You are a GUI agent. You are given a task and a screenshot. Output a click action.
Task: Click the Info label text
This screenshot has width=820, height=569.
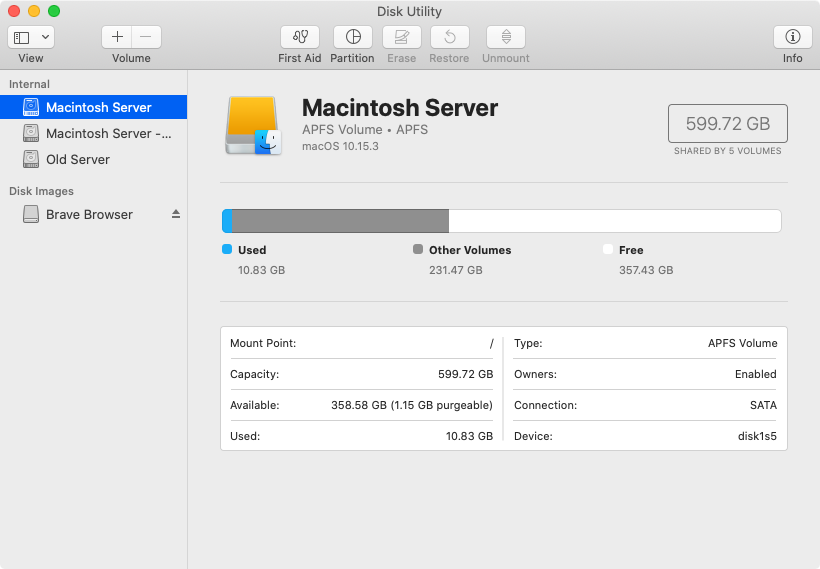pyautogui.click(x=792, y=58)
